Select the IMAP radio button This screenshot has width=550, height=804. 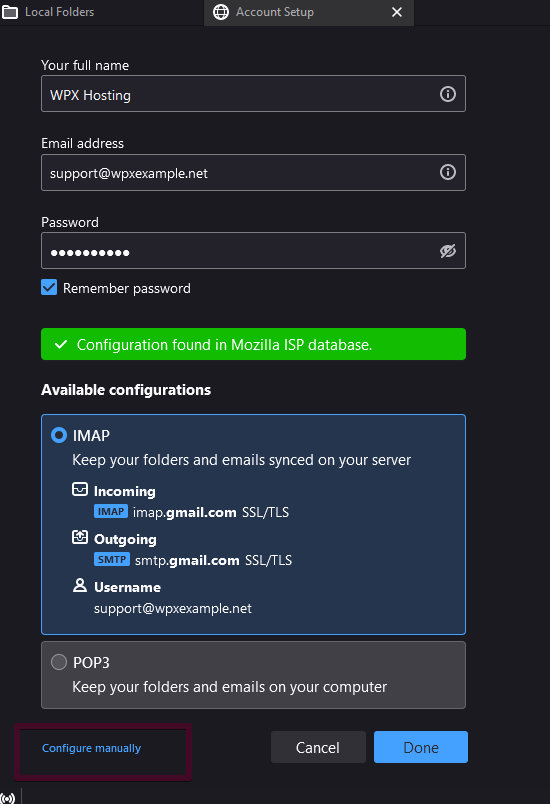[x=59, y=435]
